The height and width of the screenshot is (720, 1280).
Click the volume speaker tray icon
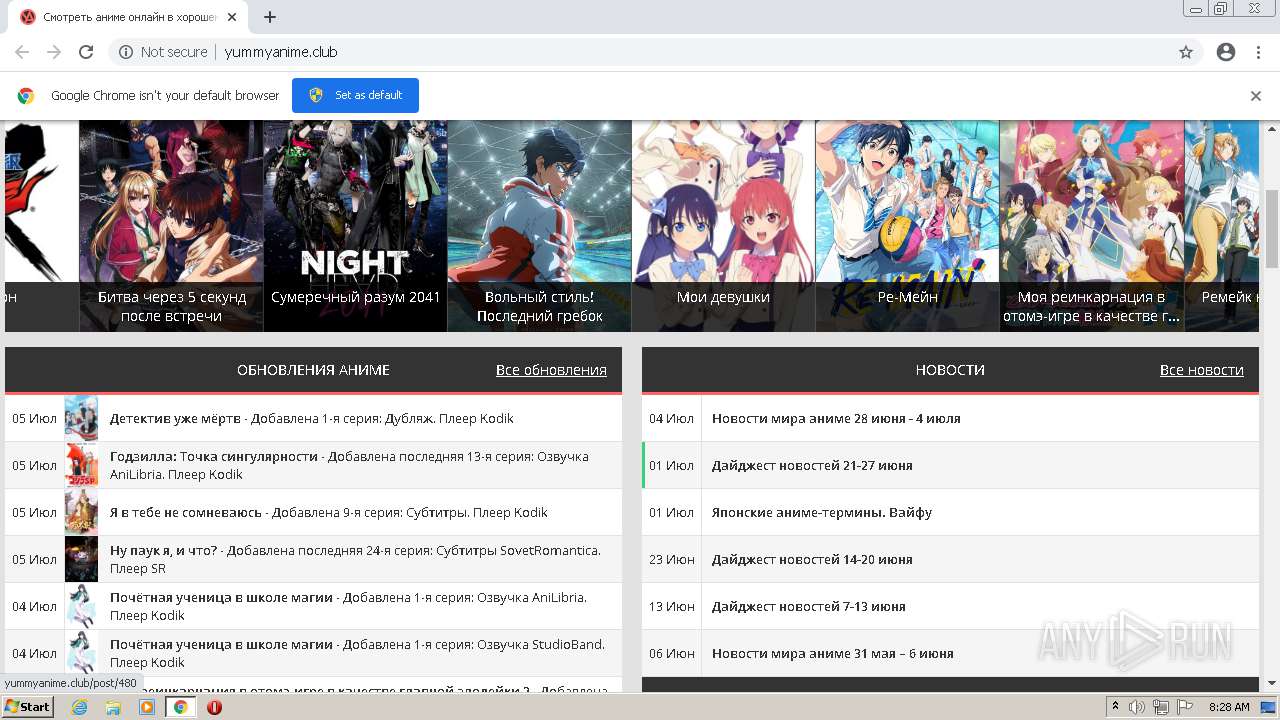[x=1137, y=707]
